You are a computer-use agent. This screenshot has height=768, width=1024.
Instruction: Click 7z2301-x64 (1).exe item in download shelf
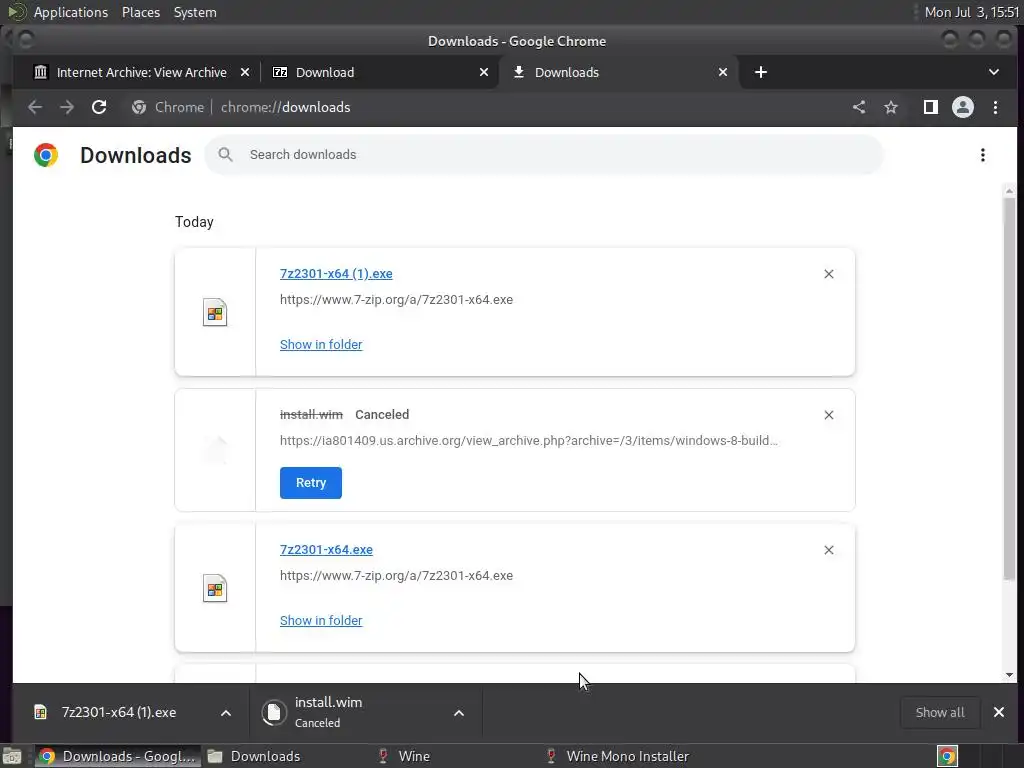pyautogui.click(x=119, y=712)
